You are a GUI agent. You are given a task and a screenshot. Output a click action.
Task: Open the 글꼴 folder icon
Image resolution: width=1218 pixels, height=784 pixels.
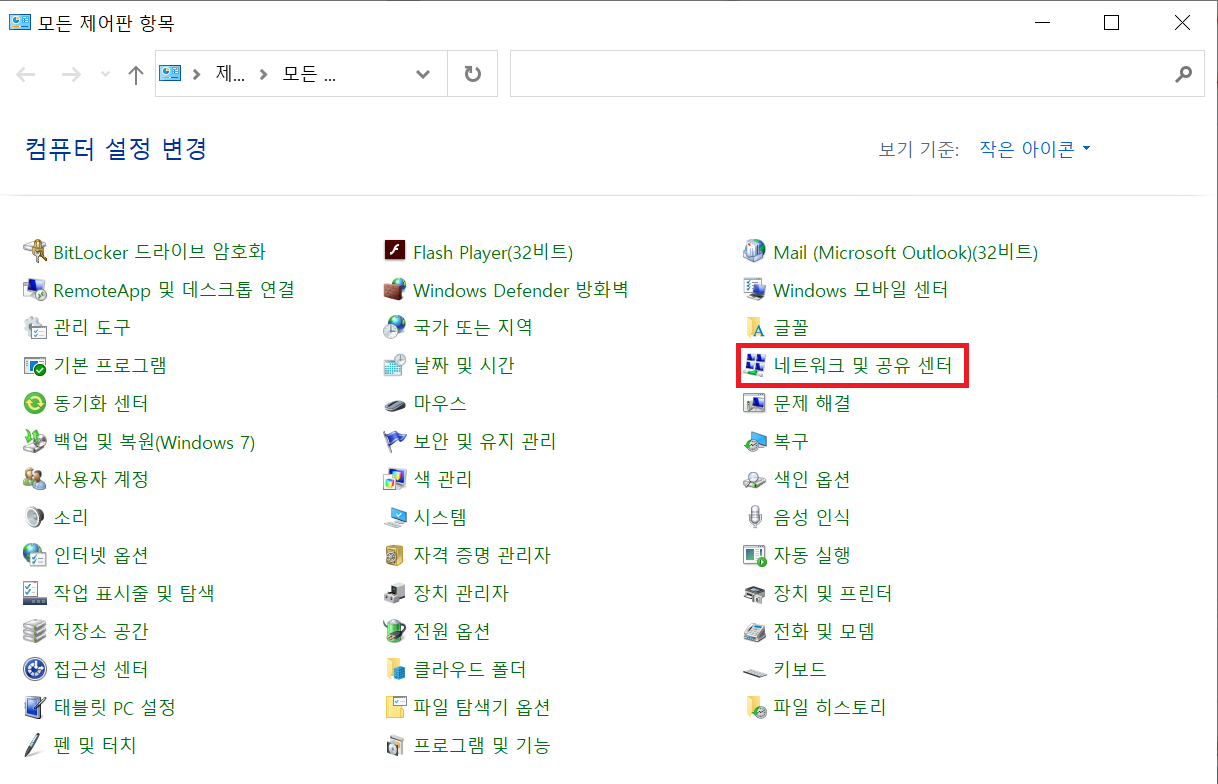[x=755, y=327]
